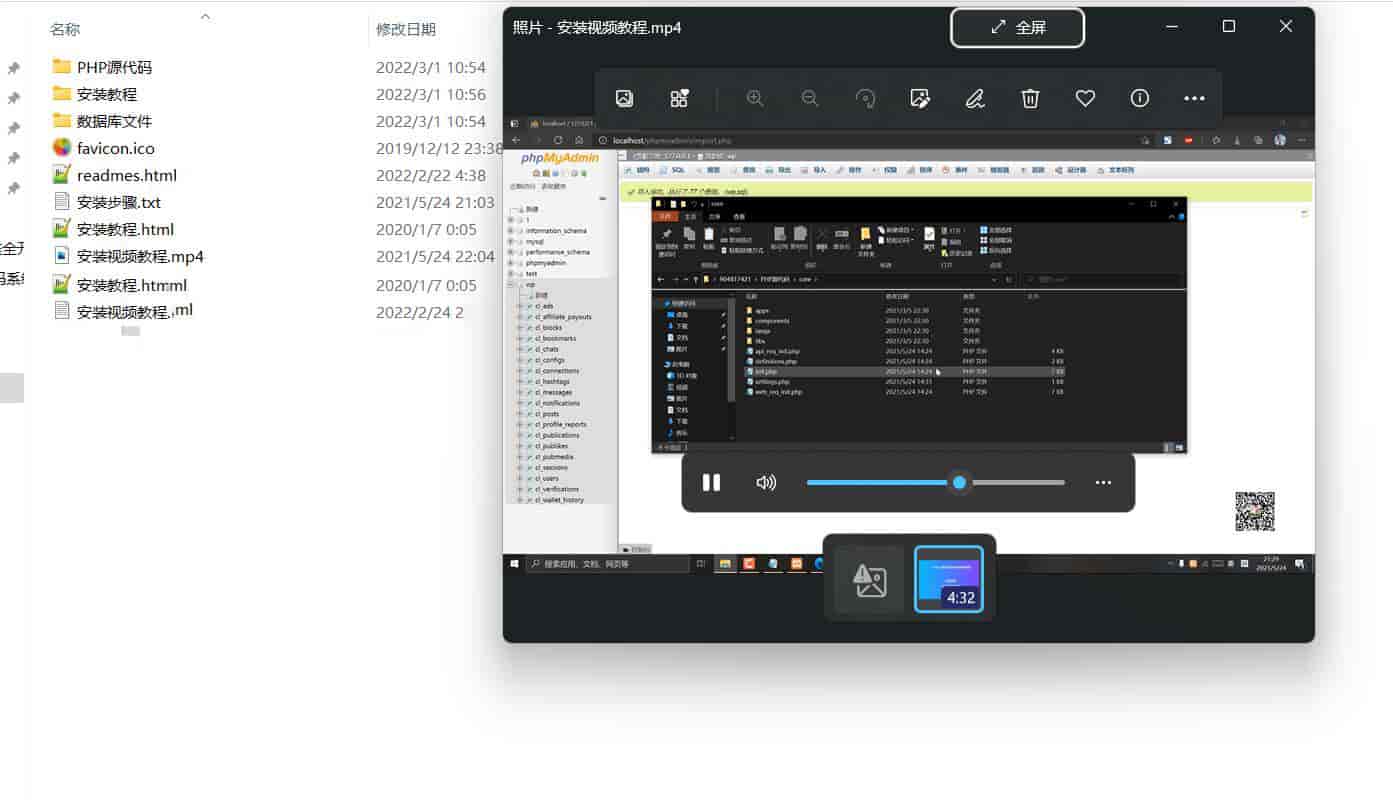This screenshot has height=800, width=1393.
Task: Add to favorites with heart icon
Action: click(1085, 98)
